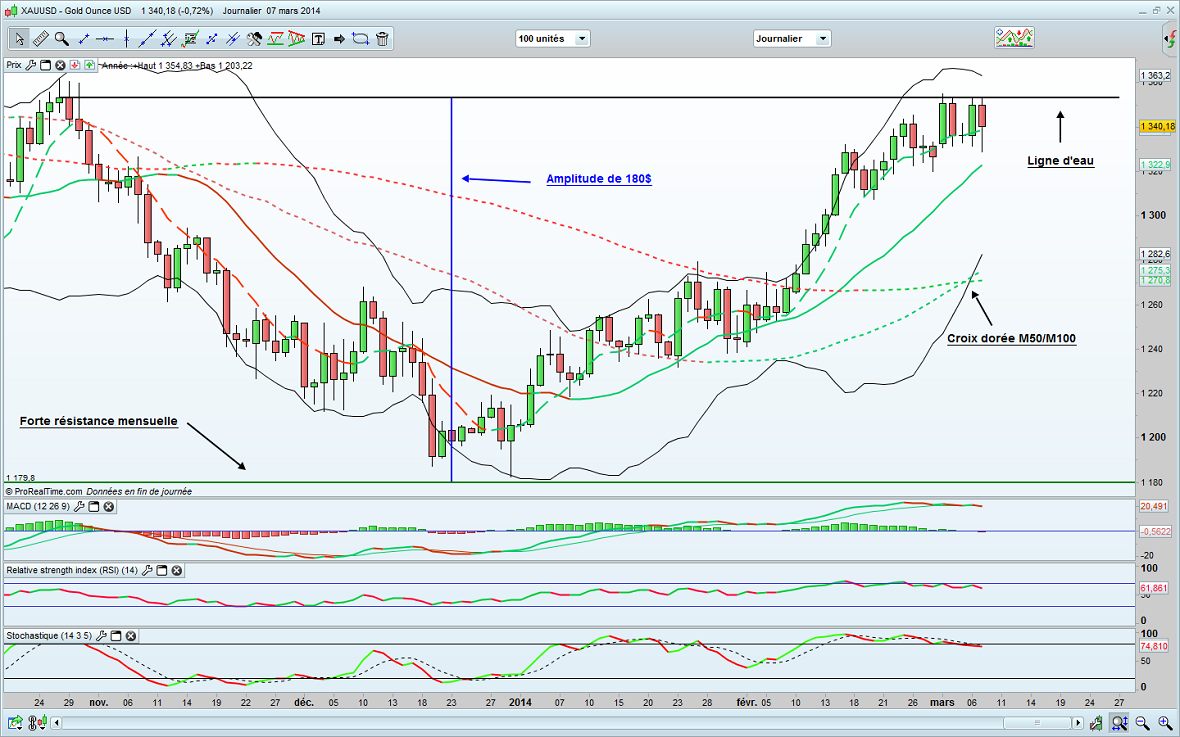This screenshot has height=737, width=1180.
Task: Pick the ruler measurement tool
Action: [x=41, y=39]
